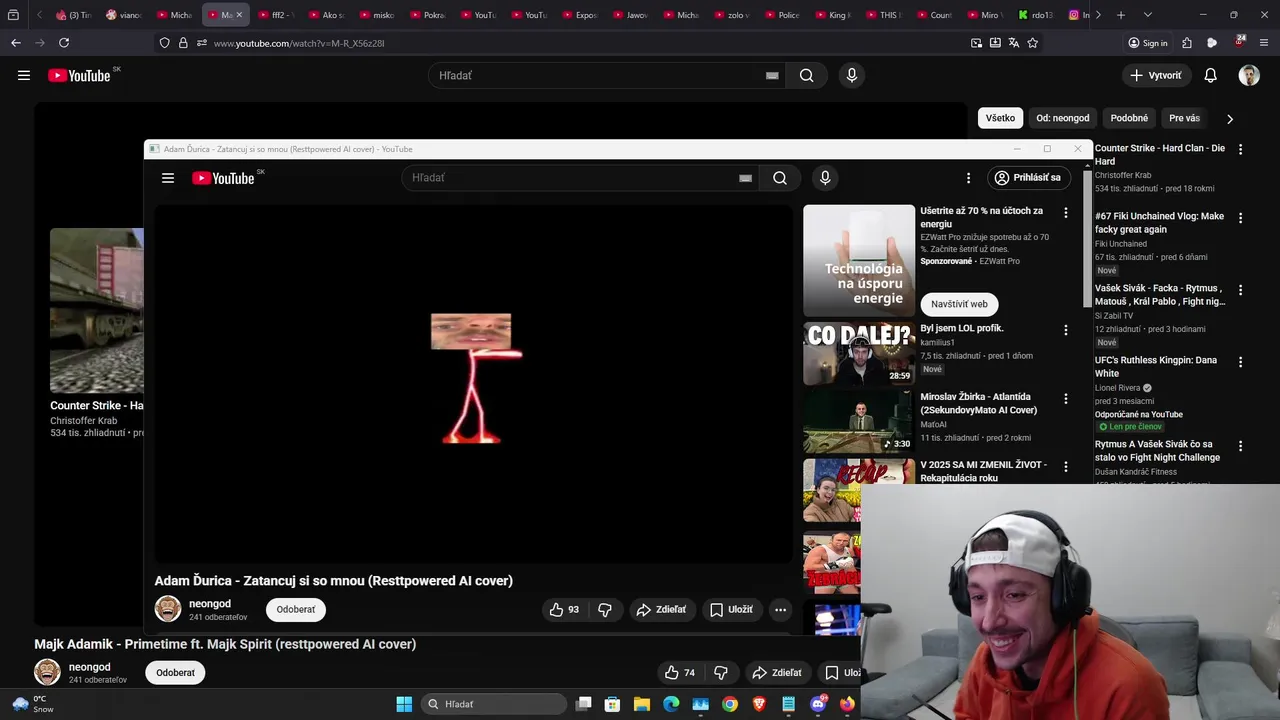Like the Majk Adamik video with 74 likes
The image size is (1280, 720).
(x=680, y=673)
